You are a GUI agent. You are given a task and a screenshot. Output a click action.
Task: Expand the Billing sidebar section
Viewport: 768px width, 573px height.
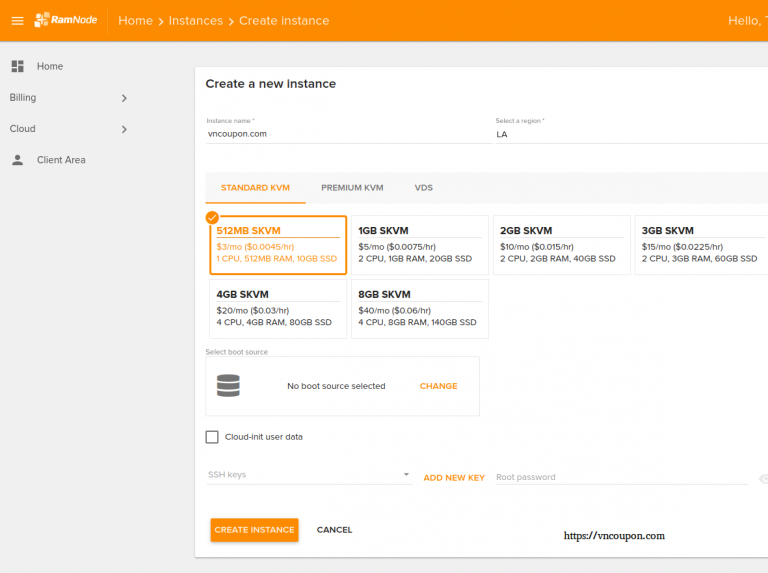(x=124, y=98)
